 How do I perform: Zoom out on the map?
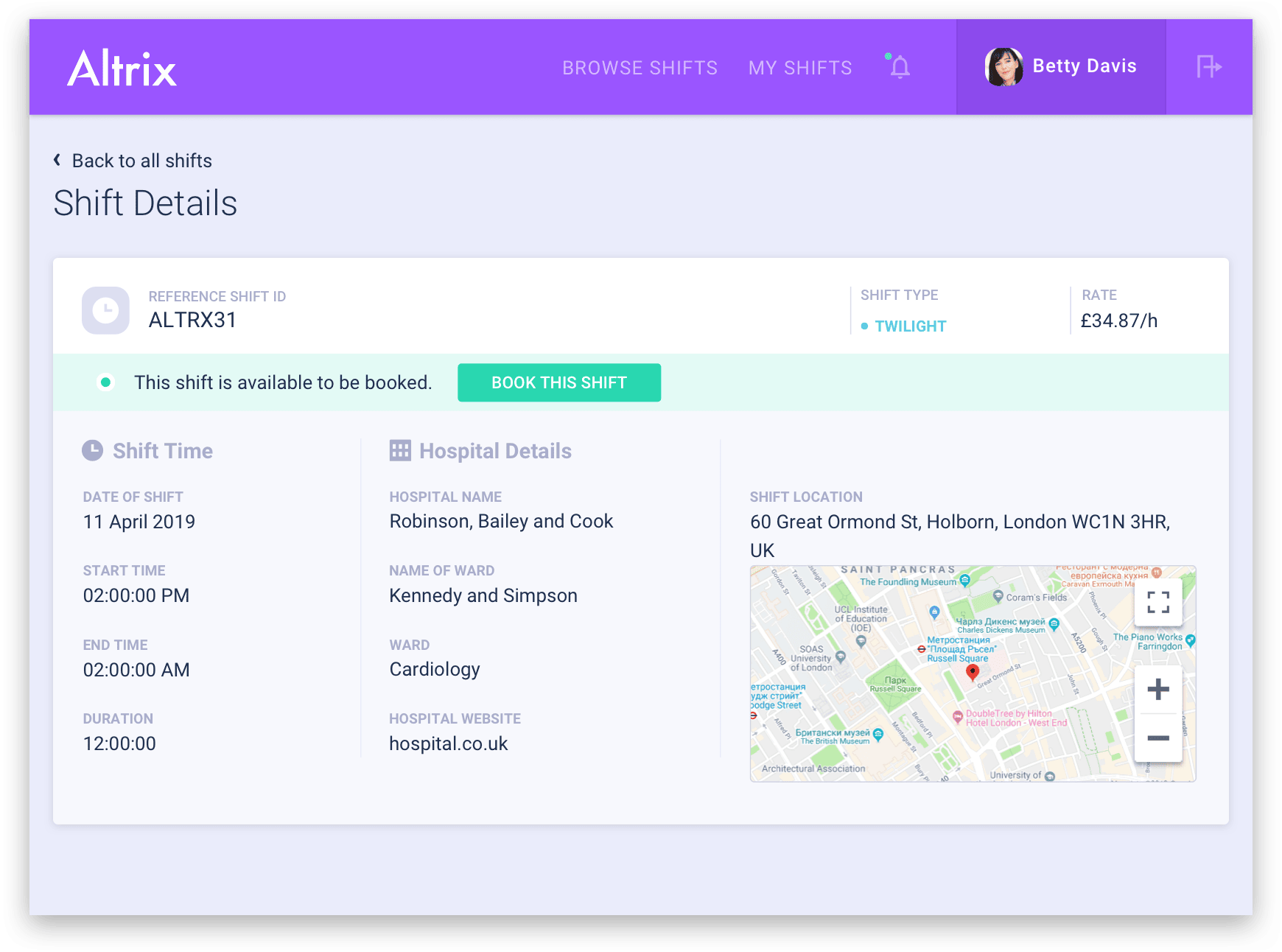(1158, 738)
